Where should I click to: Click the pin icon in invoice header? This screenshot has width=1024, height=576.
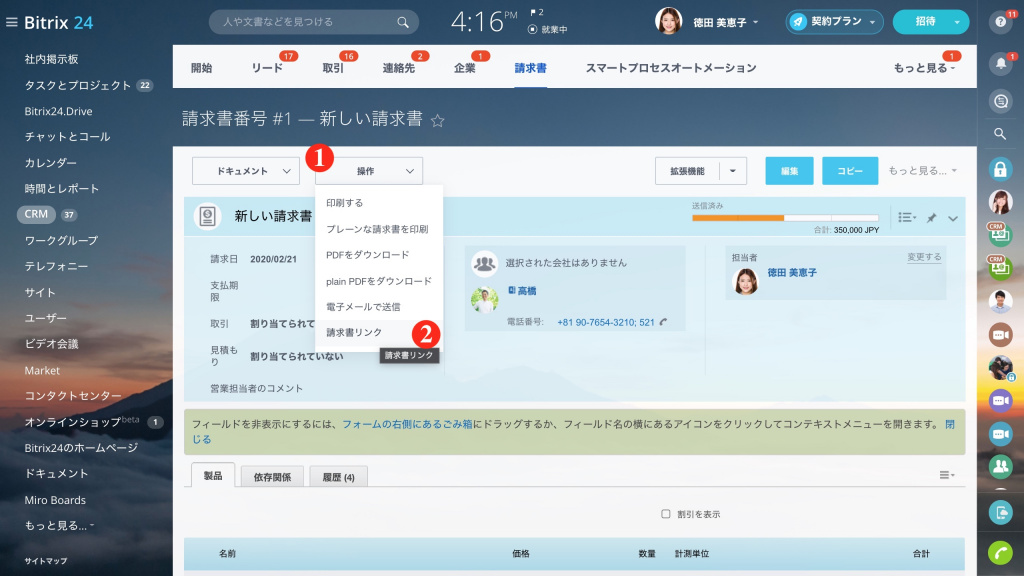tap(931, 218)
